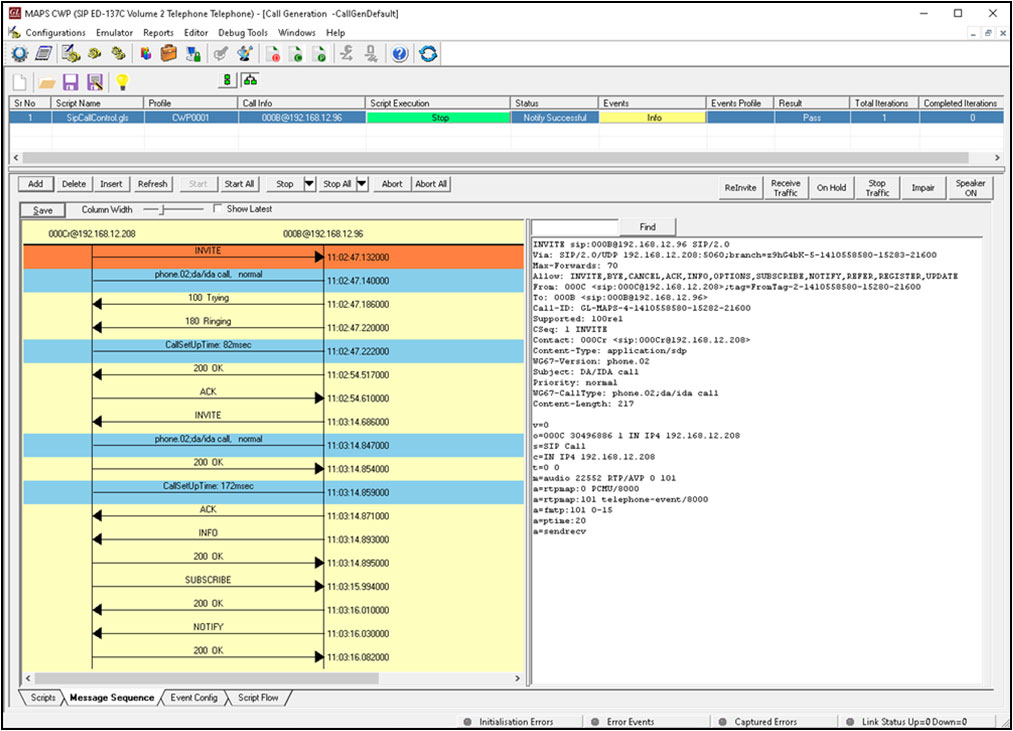Image resolution: width=1013 pixels, height=731 pixels.
Task: Click the Stop Traffic button
Action: coord(877,188)
